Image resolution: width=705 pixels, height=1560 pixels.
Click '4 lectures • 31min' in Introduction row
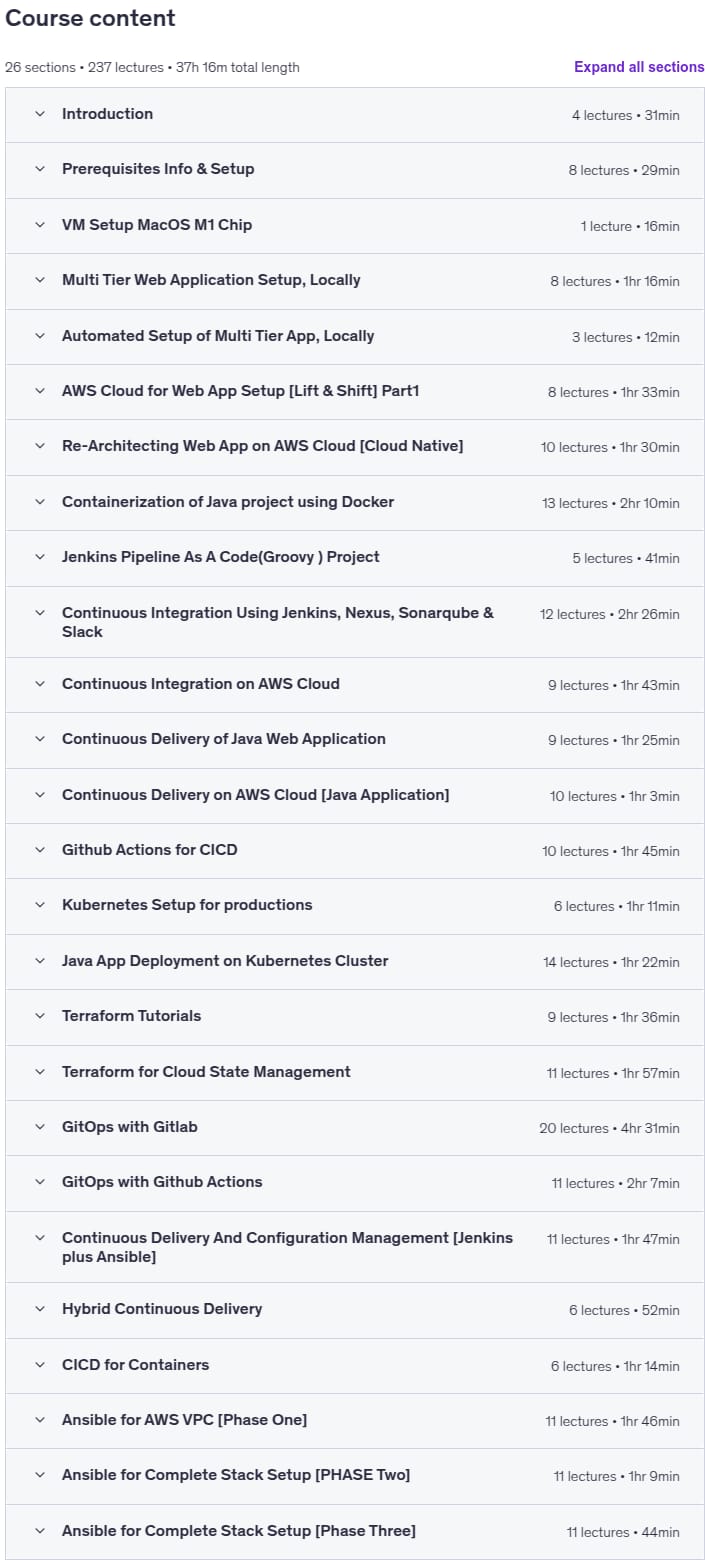tap(626, 116)
